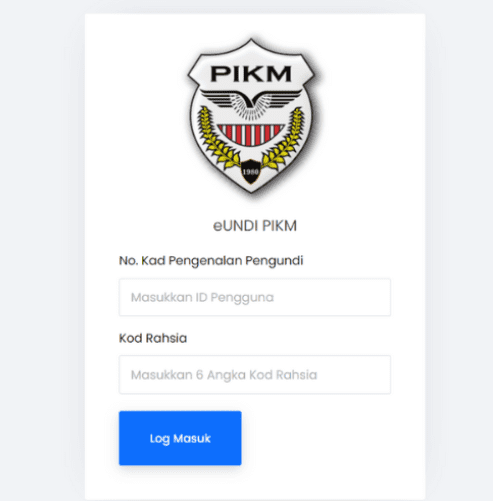Click the blue Log Masuk button

180,438
